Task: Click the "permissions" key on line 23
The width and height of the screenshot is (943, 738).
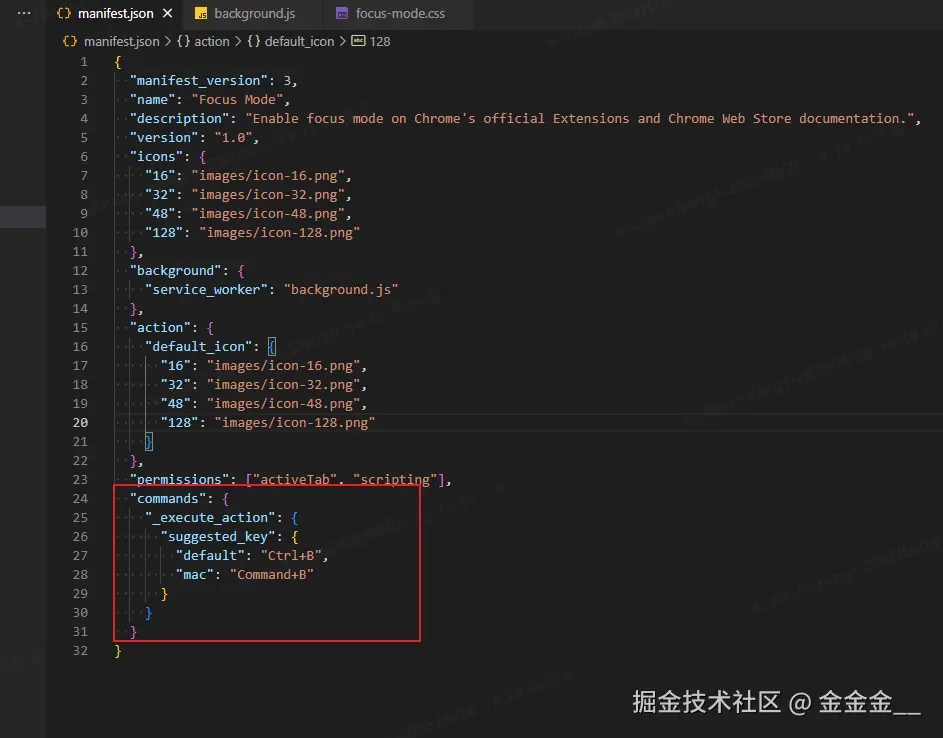Action: tap(179, 479)
